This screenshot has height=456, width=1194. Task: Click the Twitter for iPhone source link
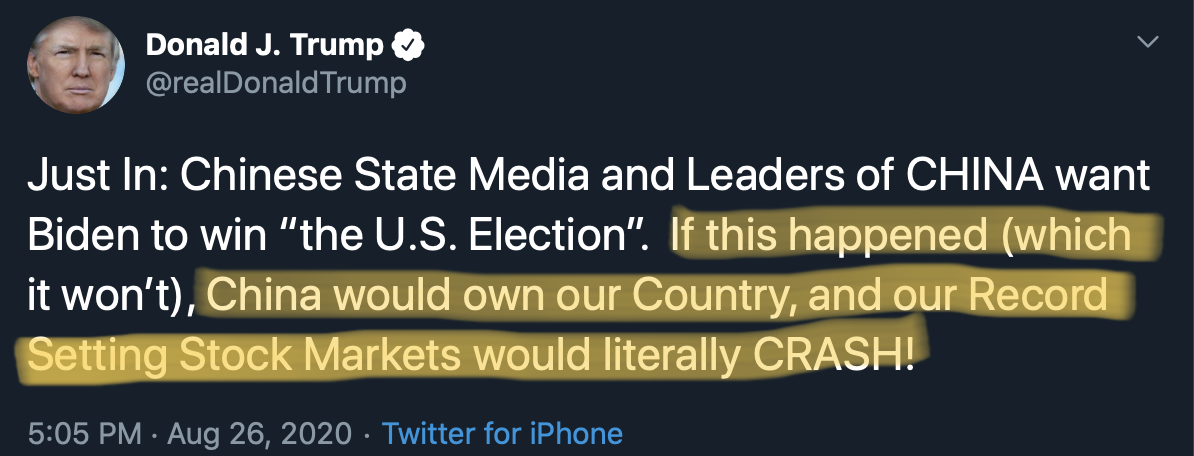coord(502,434)
